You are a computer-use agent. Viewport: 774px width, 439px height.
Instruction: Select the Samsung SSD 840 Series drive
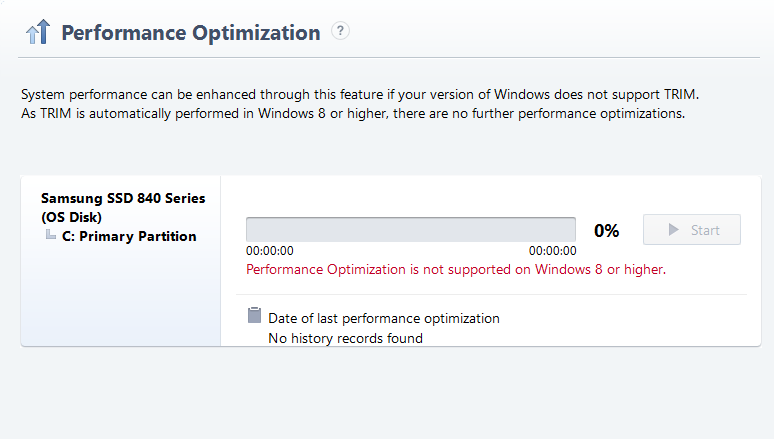click(x=122, y=198)
